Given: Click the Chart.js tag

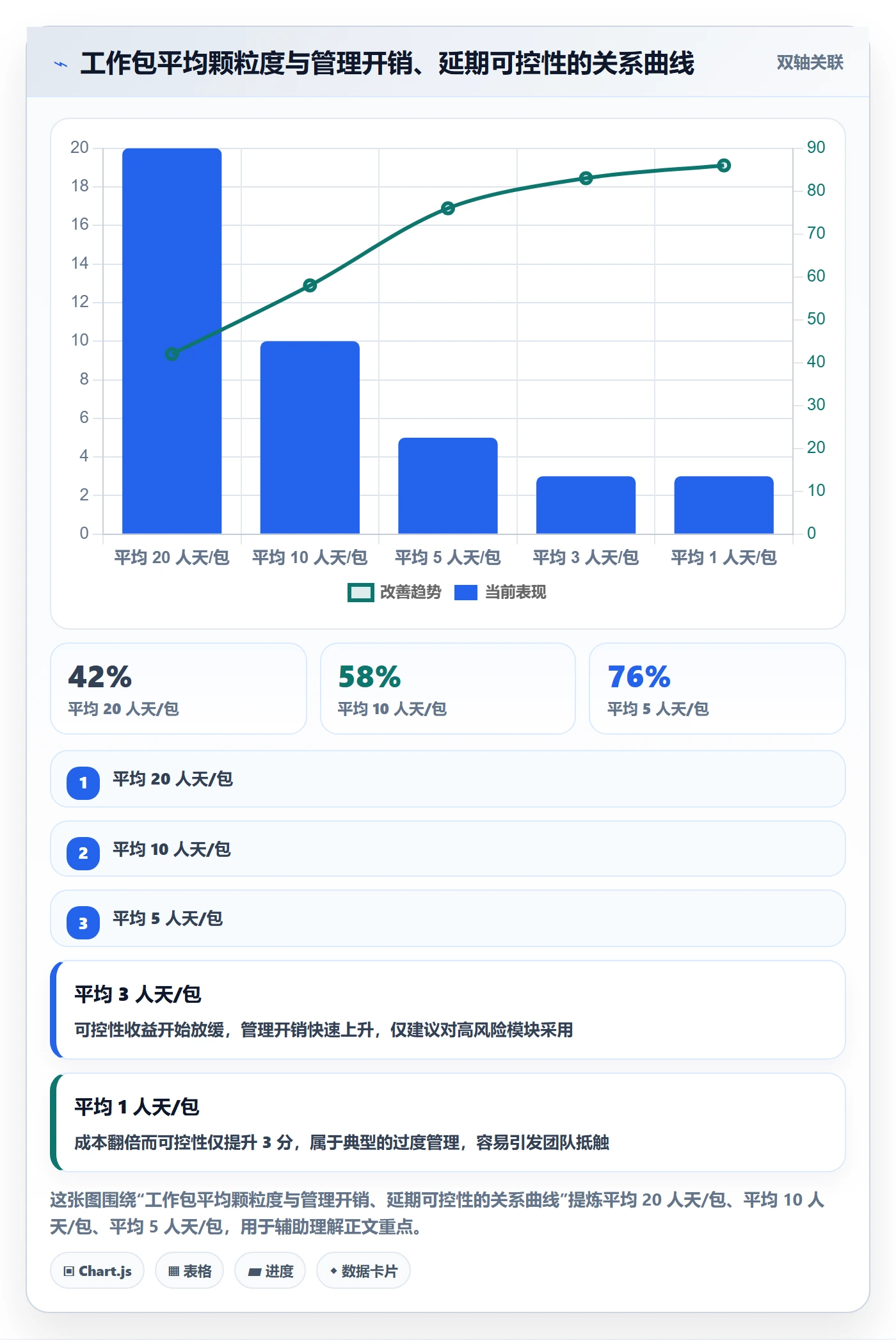Looking at the screenshot, I should point(97,1271).
